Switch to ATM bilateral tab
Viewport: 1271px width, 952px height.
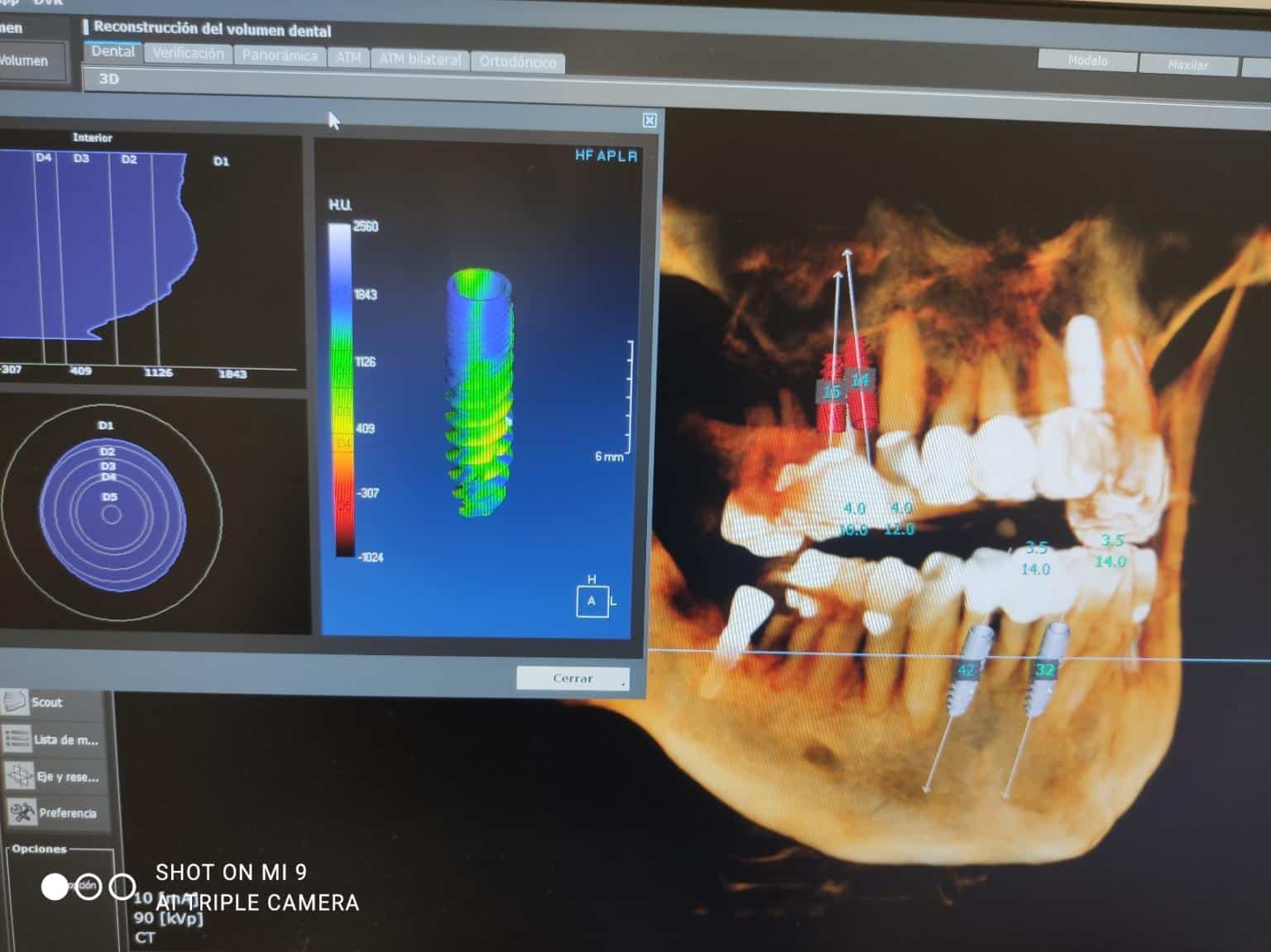click(x=420, y=60)
